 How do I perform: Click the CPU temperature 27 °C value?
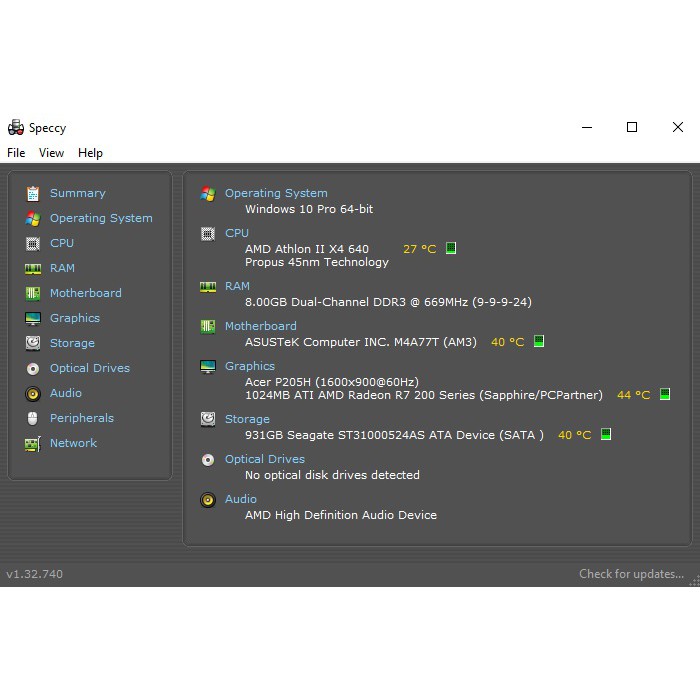point(420,249)
